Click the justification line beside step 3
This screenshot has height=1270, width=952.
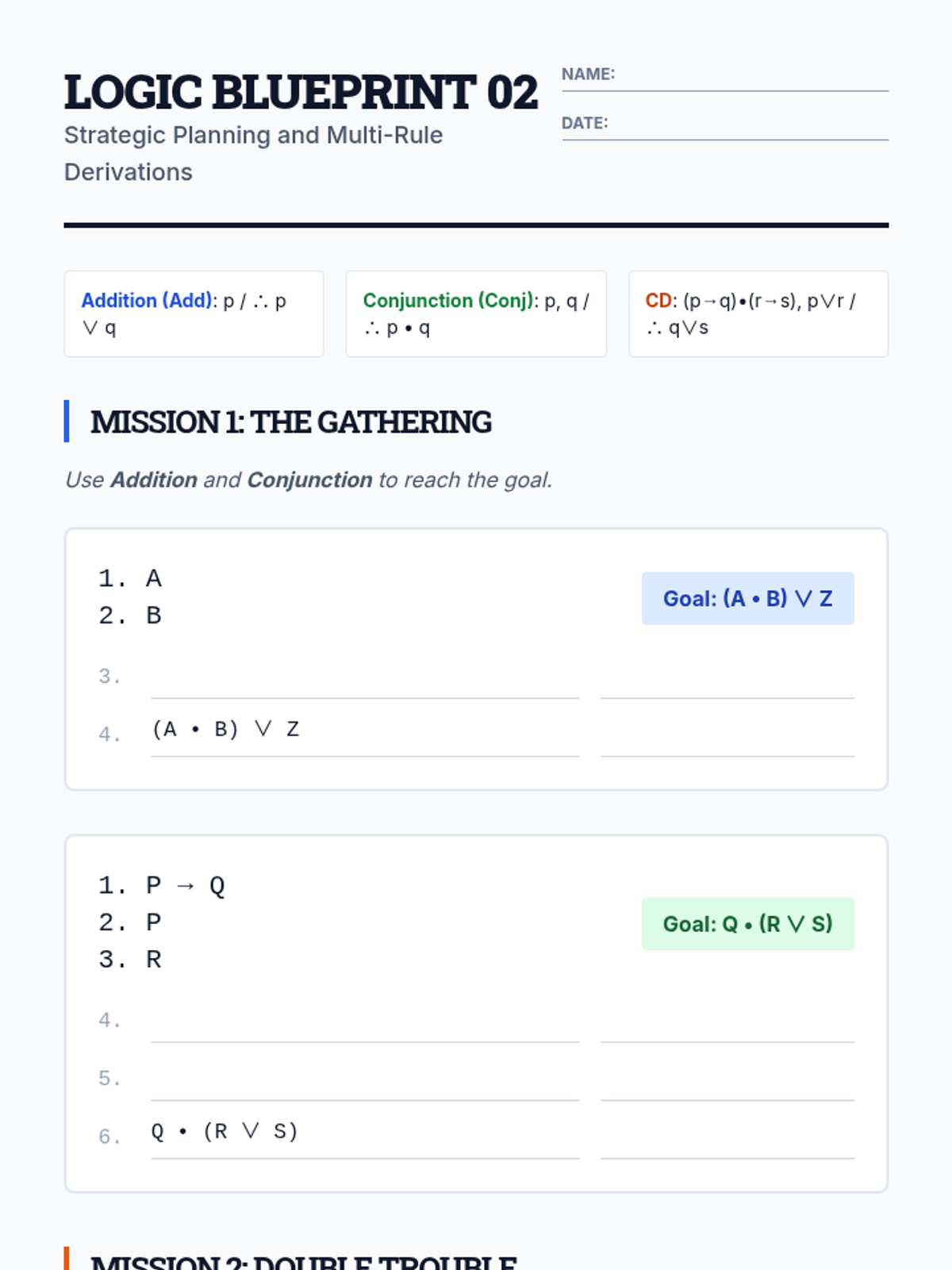click(x=727, y=681)
